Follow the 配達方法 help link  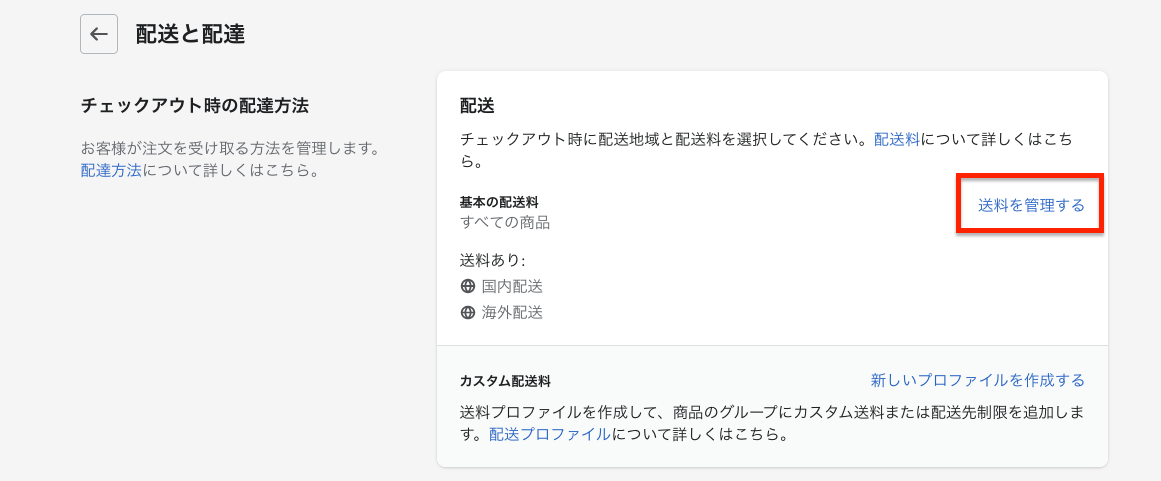point(111,171)
